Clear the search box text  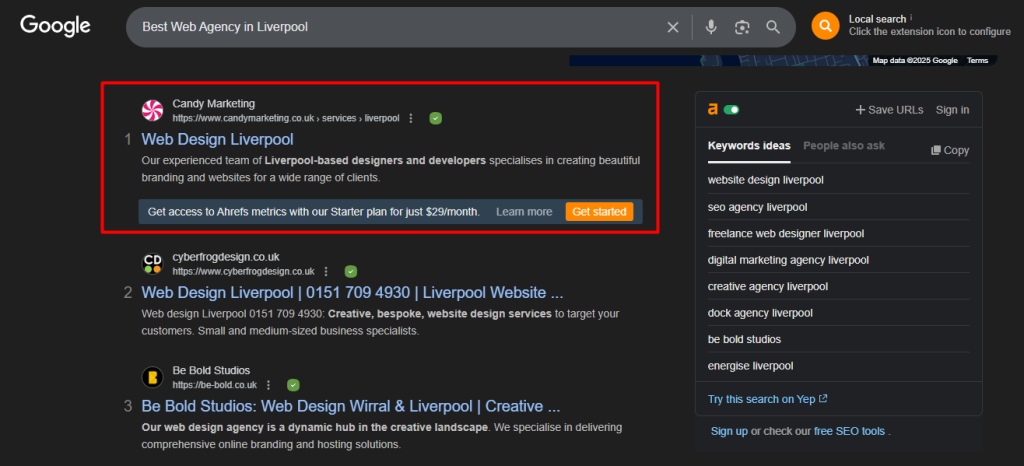673,27
